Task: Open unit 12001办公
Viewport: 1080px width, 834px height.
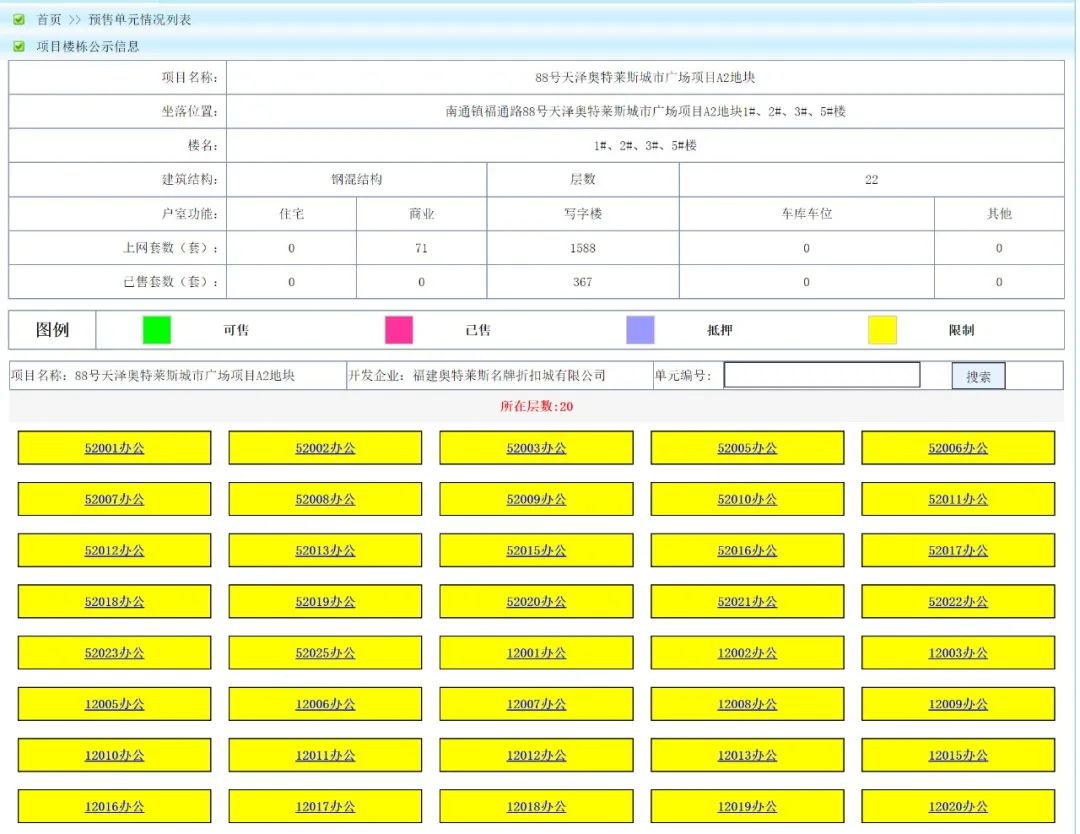Action: click(x=536, y=653)
